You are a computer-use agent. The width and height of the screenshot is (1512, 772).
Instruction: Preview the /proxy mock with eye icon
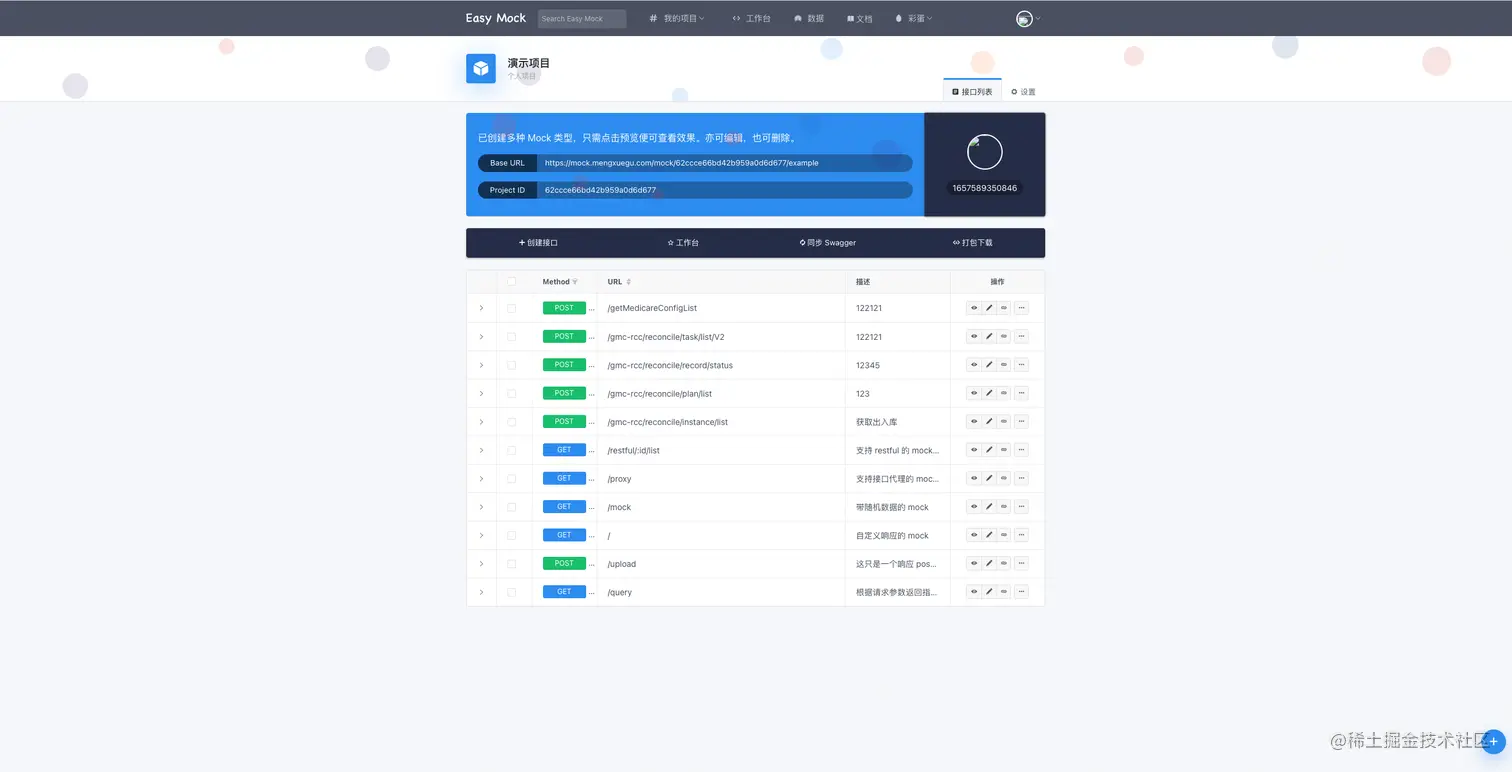(974, 478)
